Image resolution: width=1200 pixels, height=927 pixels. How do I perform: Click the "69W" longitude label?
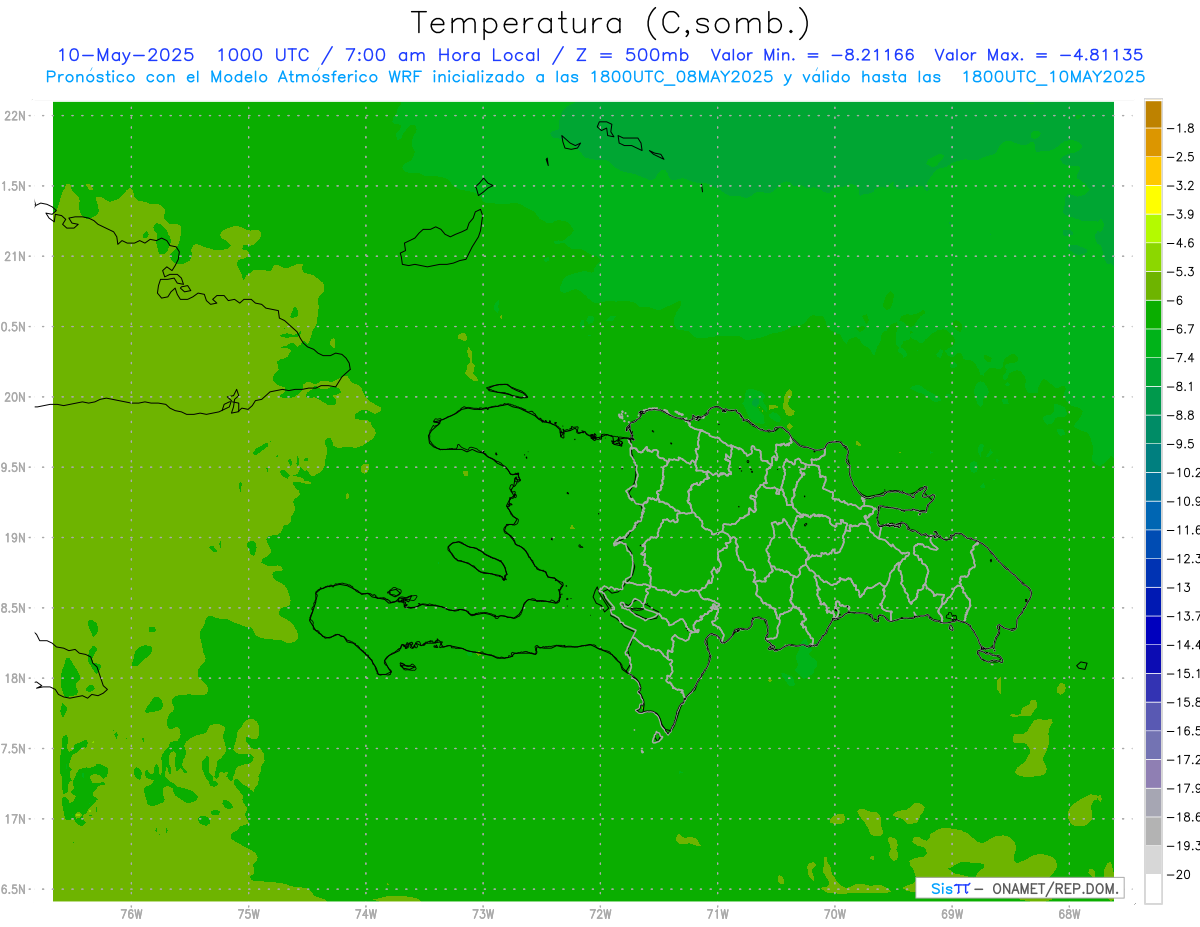[952, 913]
